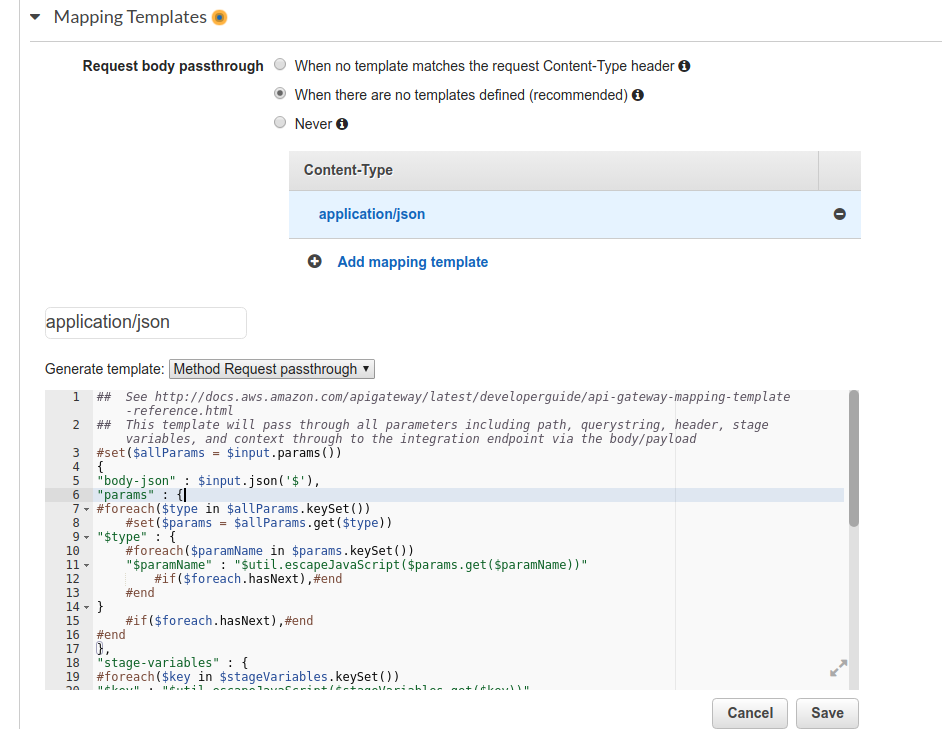Open the Generate template dropdown
The width and height of the screenshot is (942, 737).
click(272, 369)
